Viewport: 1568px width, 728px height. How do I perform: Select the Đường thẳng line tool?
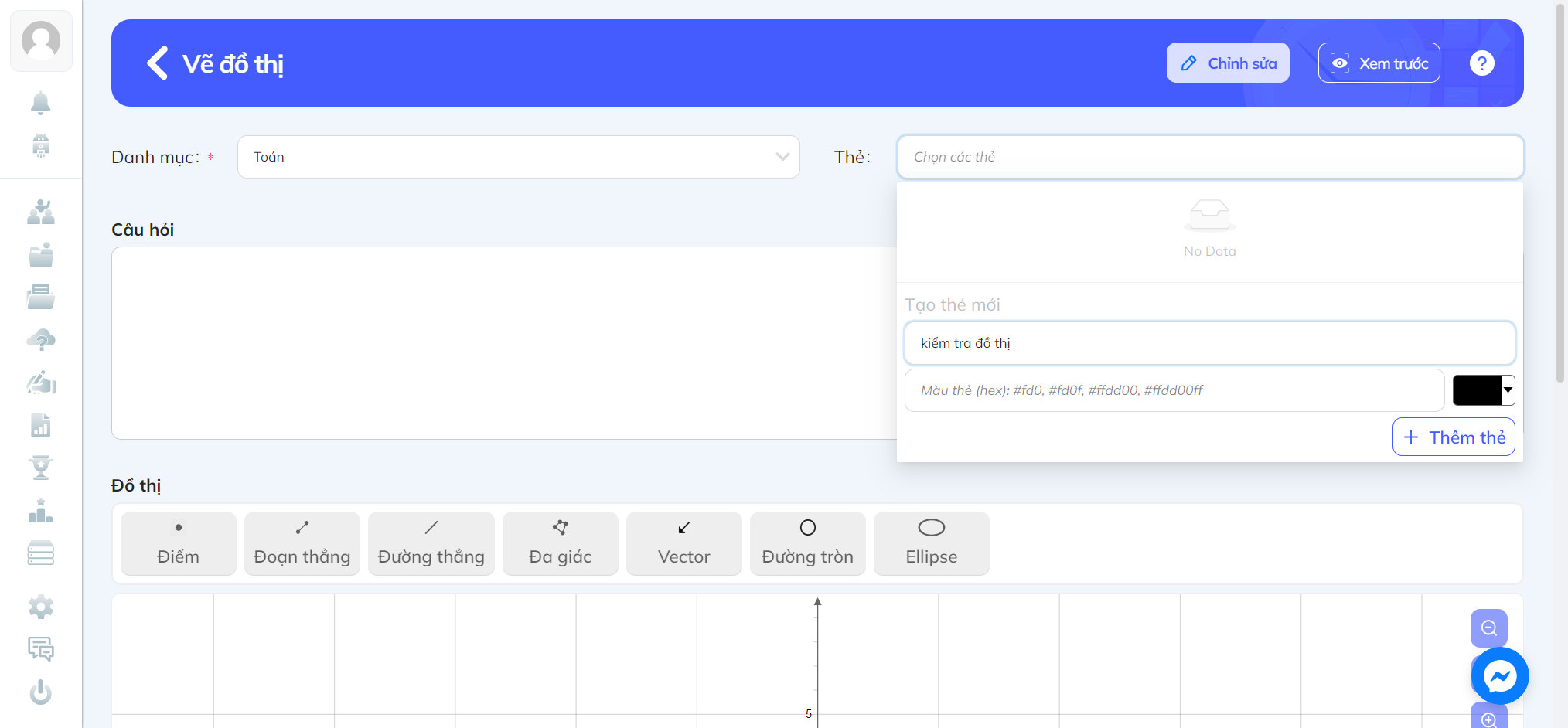pyautogui.click(x=431, y=543)
